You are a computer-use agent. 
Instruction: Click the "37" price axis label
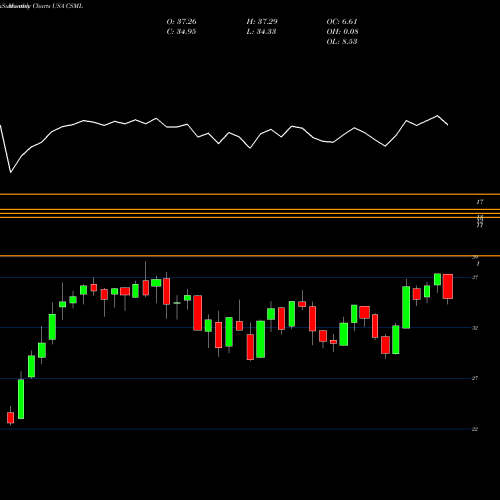pos(475,277)
